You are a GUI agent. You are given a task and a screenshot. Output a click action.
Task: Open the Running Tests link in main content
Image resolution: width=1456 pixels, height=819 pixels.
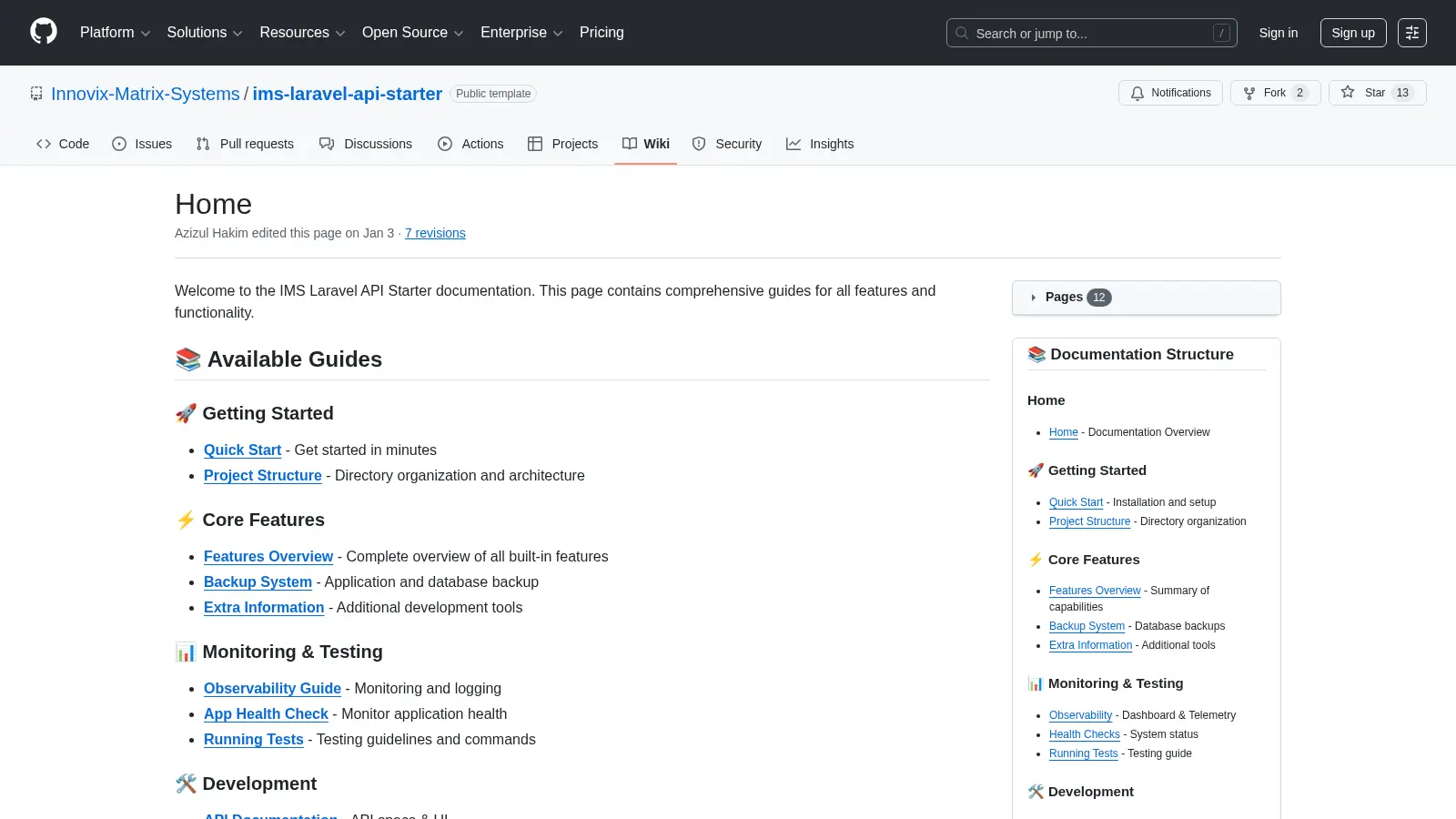(254, 739)
